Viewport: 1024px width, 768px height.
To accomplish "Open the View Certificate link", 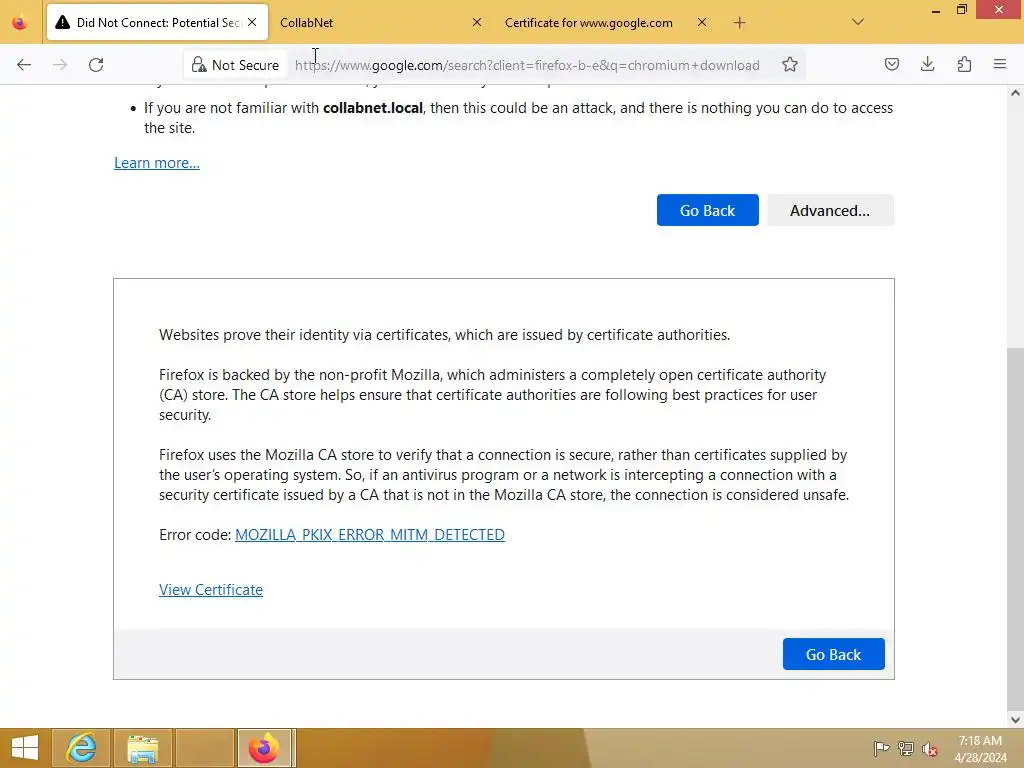I will tap(211, 590).
